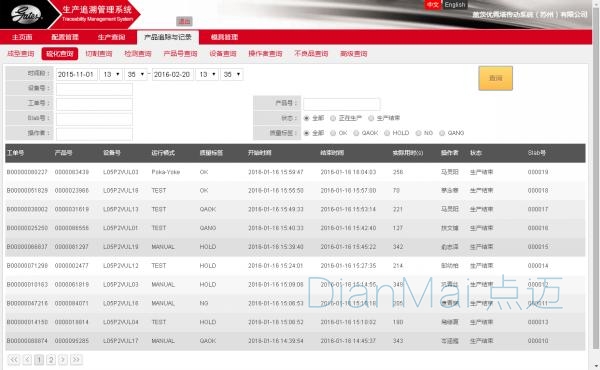Click device cell L05P2VUL01

[121, 228]
